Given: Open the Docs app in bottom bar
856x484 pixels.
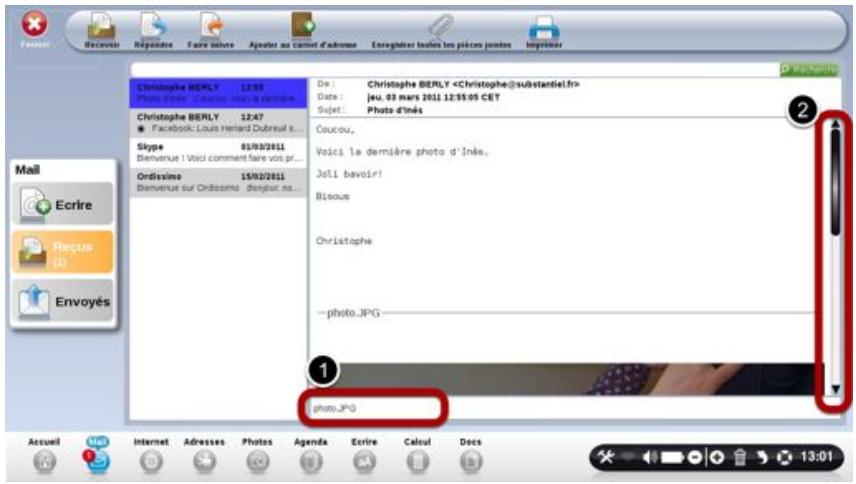Looking at the screenshot, I should pyautogui.click(x=471, y=456).
